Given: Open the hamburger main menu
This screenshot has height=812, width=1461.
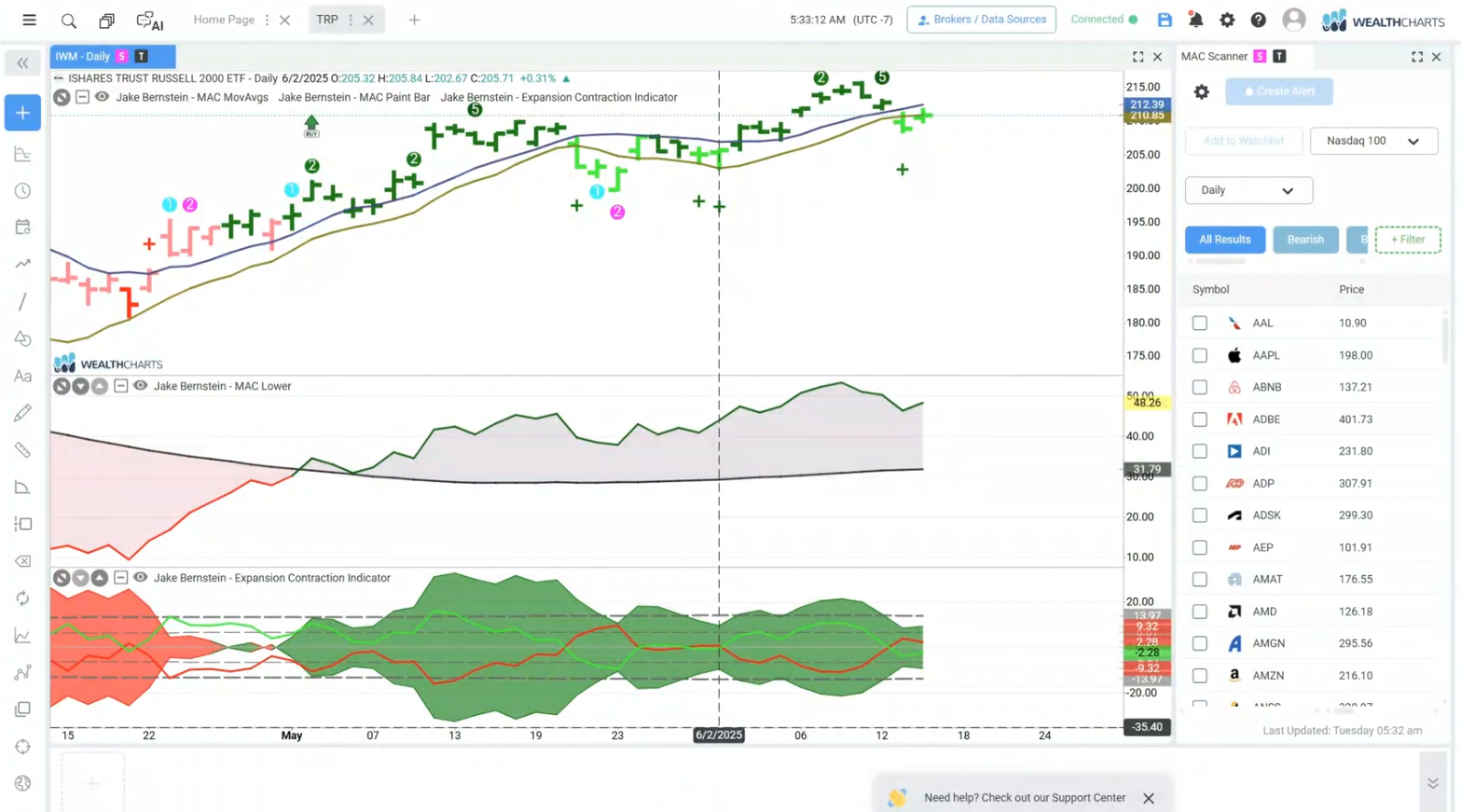Looking at the screenshot, I should (x=29, y=20).
